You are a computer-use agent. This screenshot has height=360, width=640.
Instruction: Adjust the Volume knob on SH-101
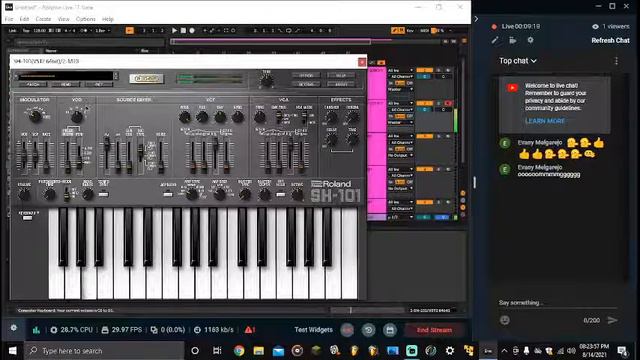[x=24, y=195]
